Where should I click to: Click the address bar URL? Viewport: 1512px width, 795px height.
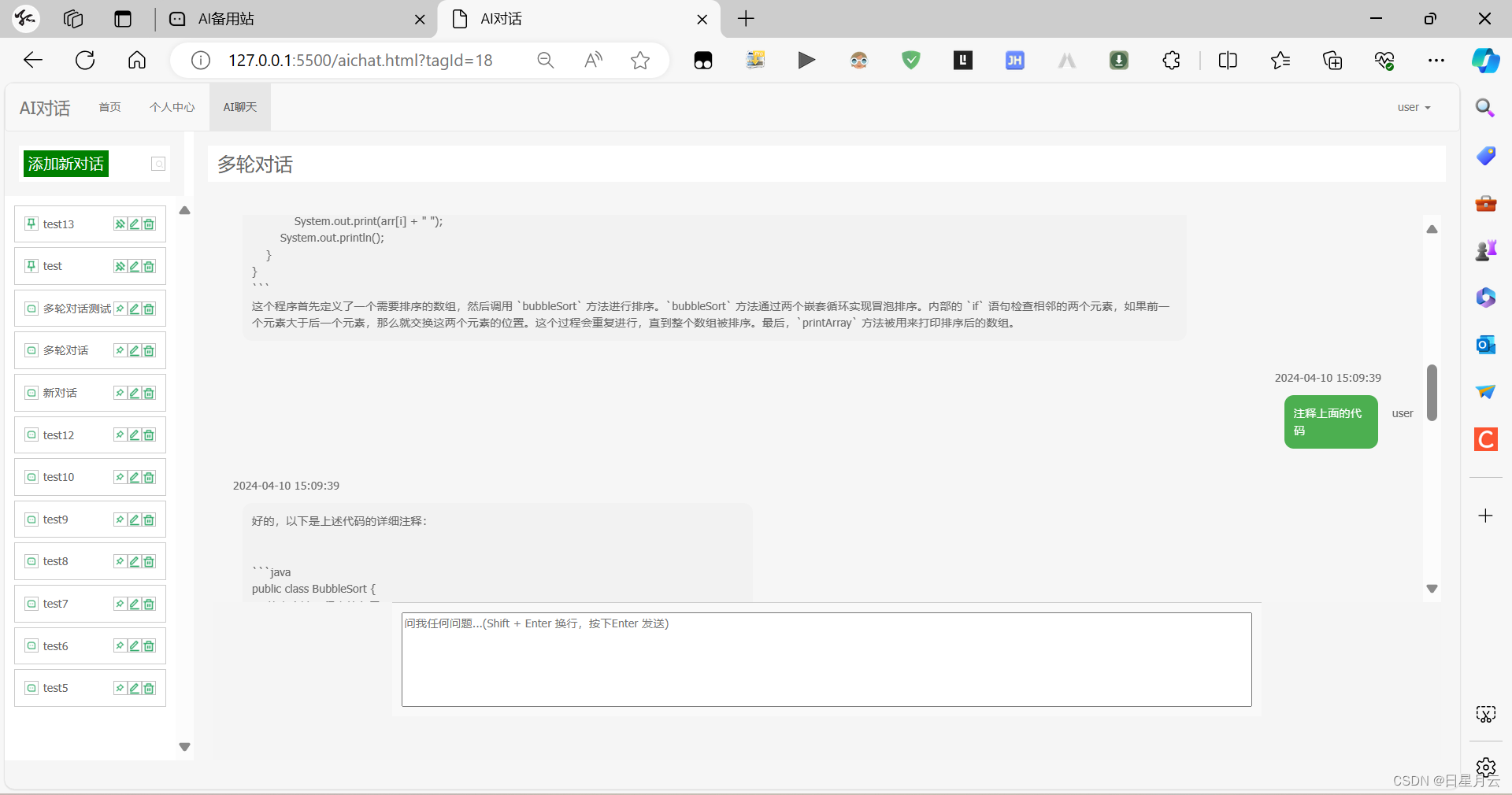pos(360,61)
